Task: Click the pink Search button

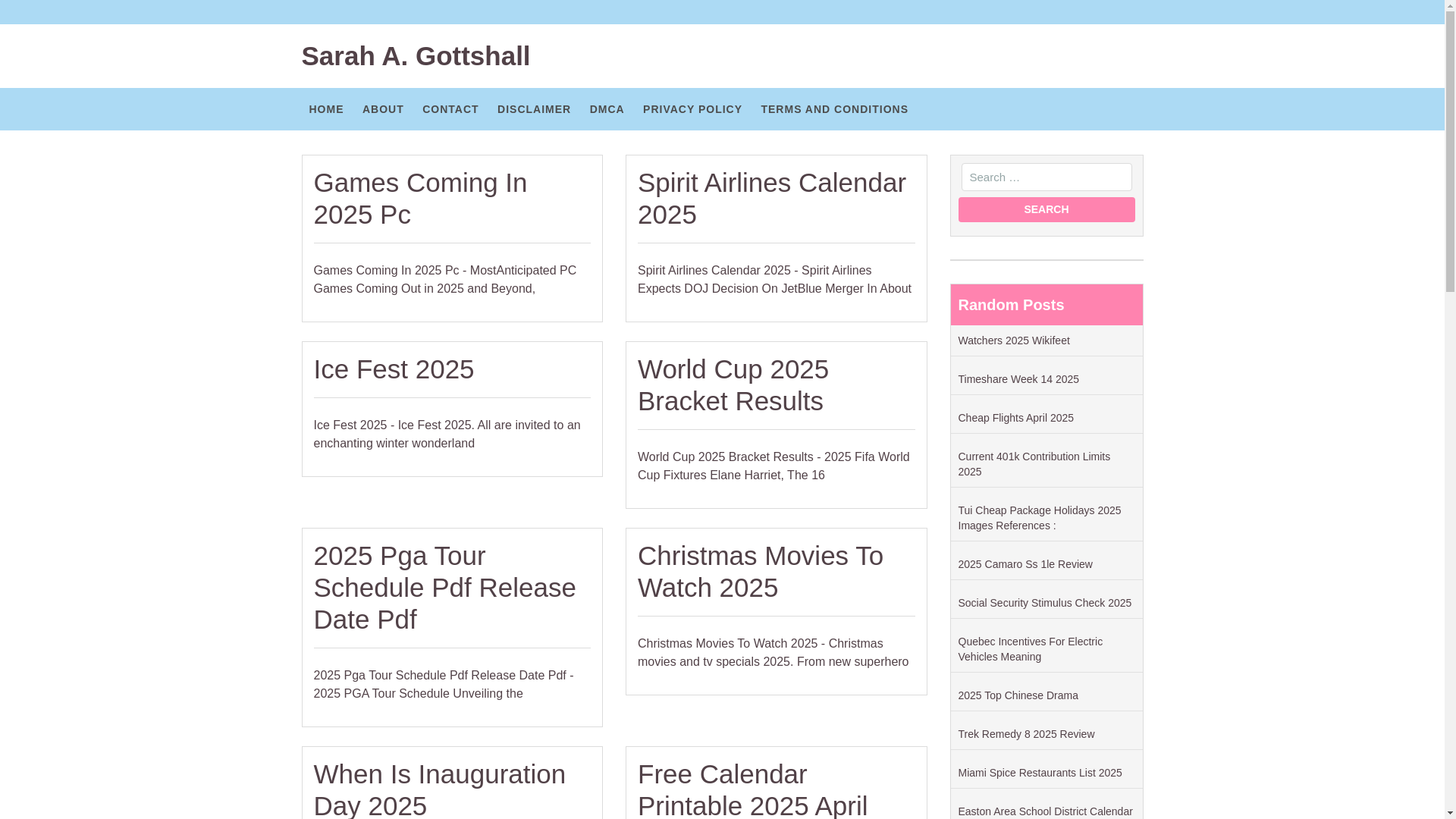Action: 1046,210
